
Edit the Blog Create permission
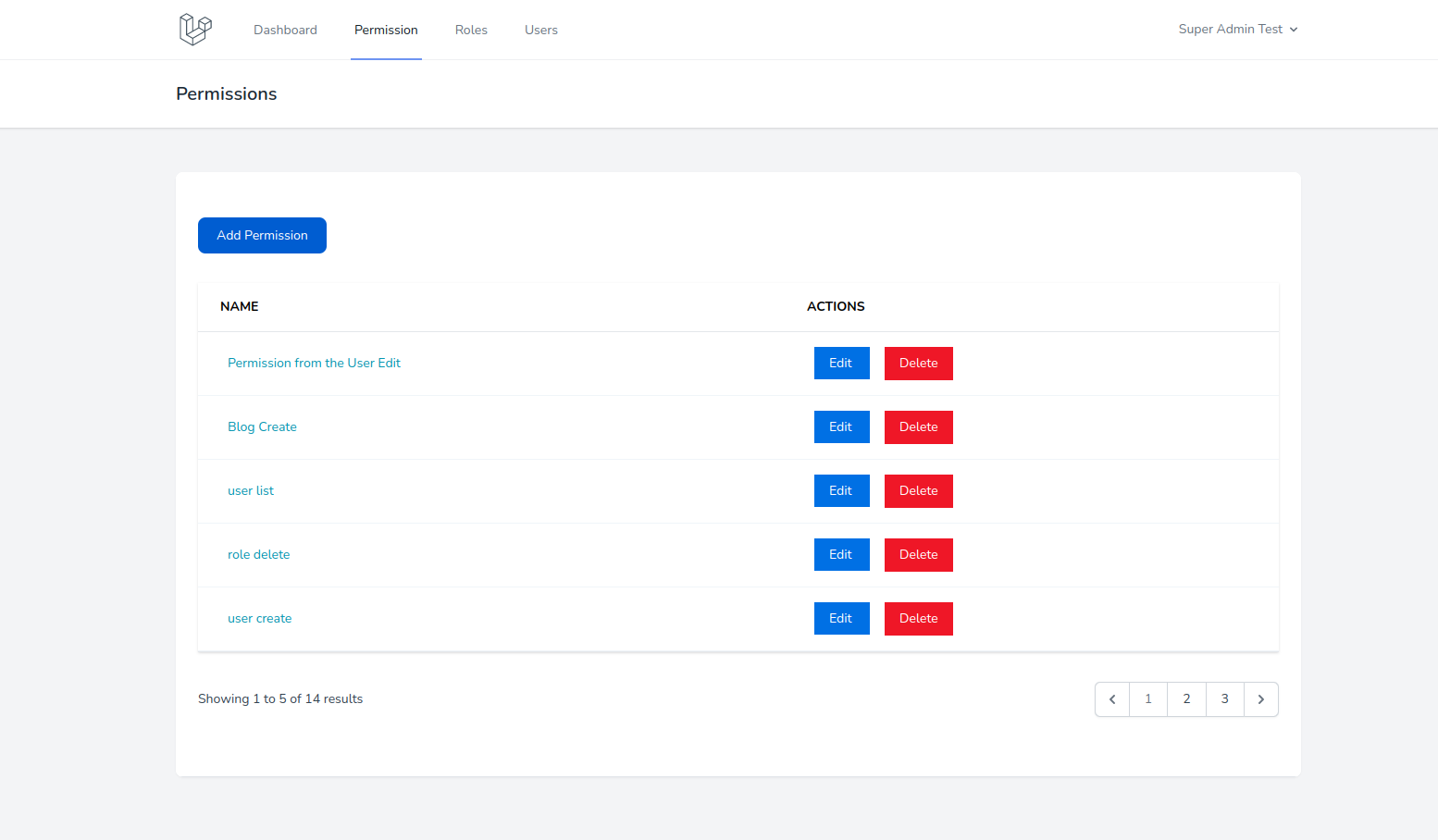[x=841, y=426]
